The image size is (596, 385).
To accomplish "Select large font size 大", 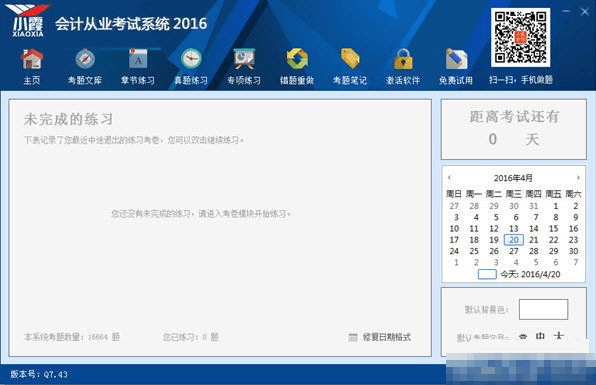I will 559,336.
